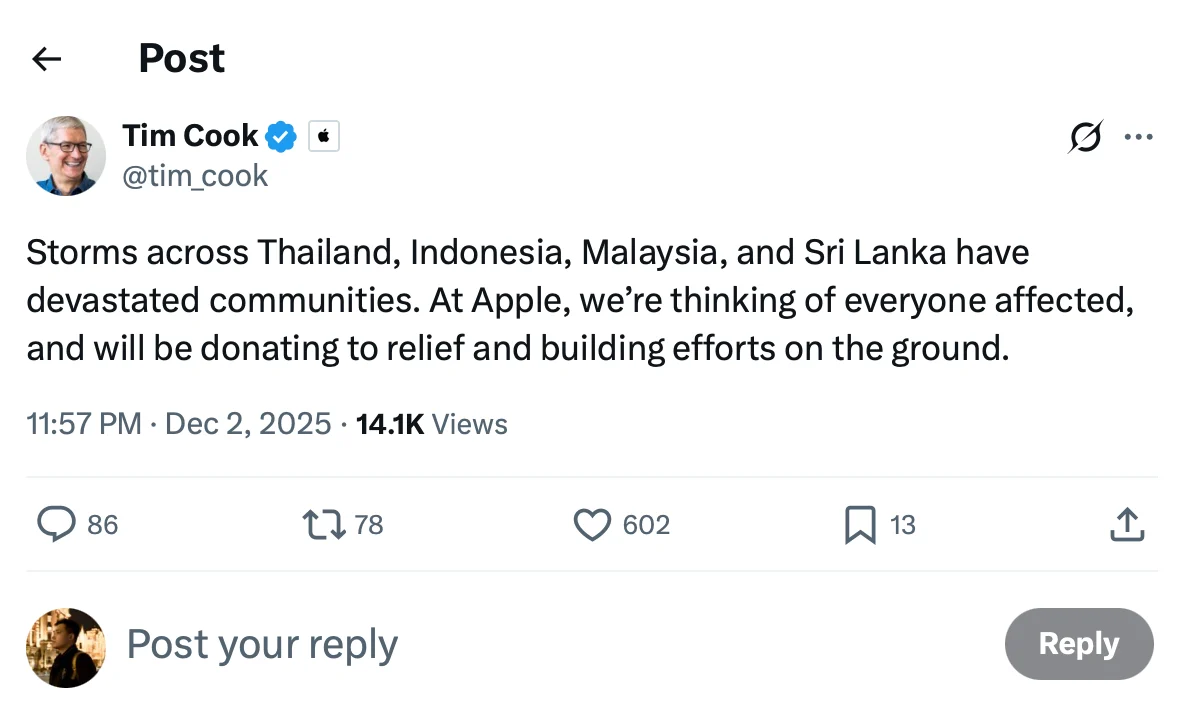This screenshot has width=1188, height=726.
Task: Open Tim Cook's profile picture
Action: pyautogui.click(x=66, y=155)
